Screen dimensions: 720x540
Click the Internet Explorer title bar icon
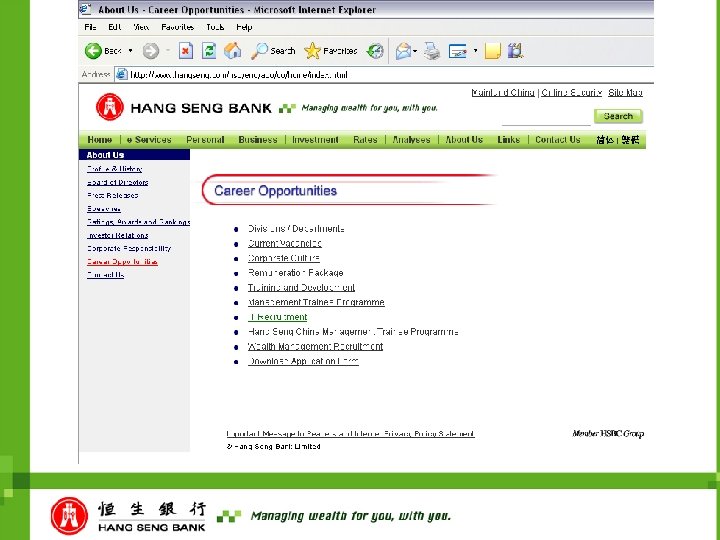point(85,9)
